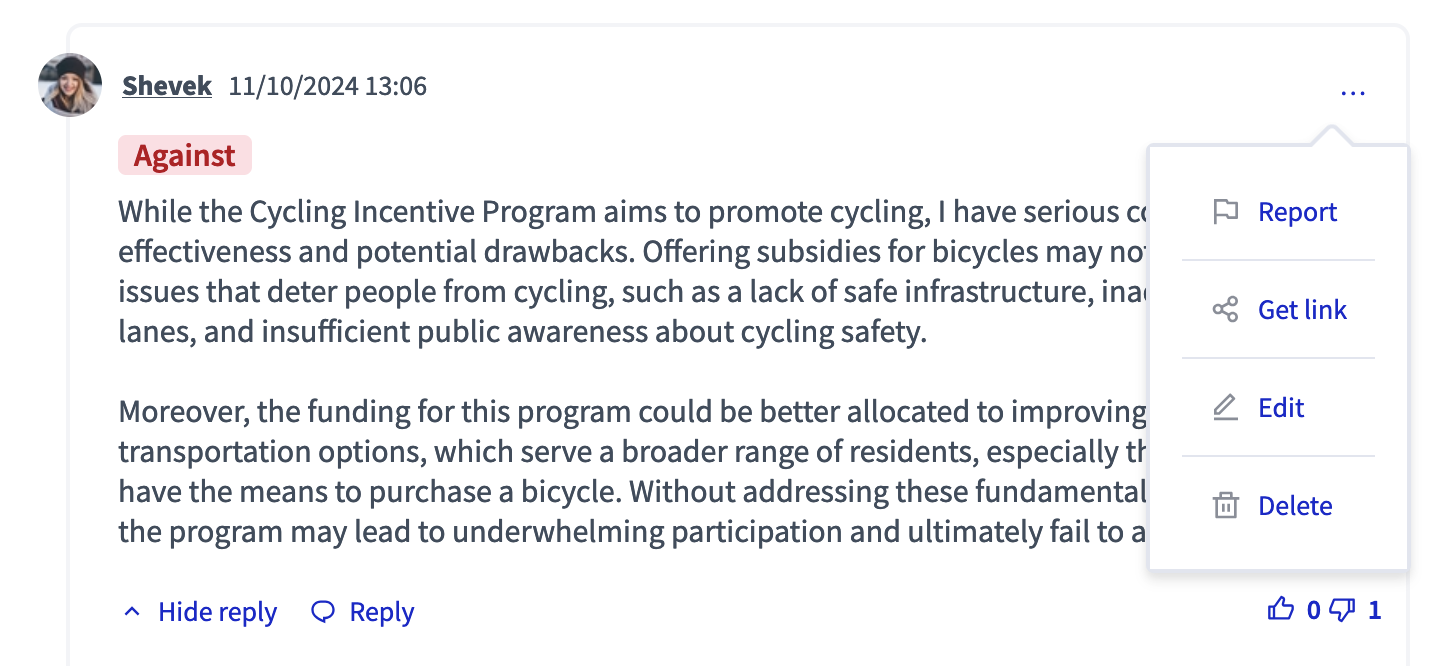
Task: Click Shevek's profile avatar picture
Action: [70, 85]
